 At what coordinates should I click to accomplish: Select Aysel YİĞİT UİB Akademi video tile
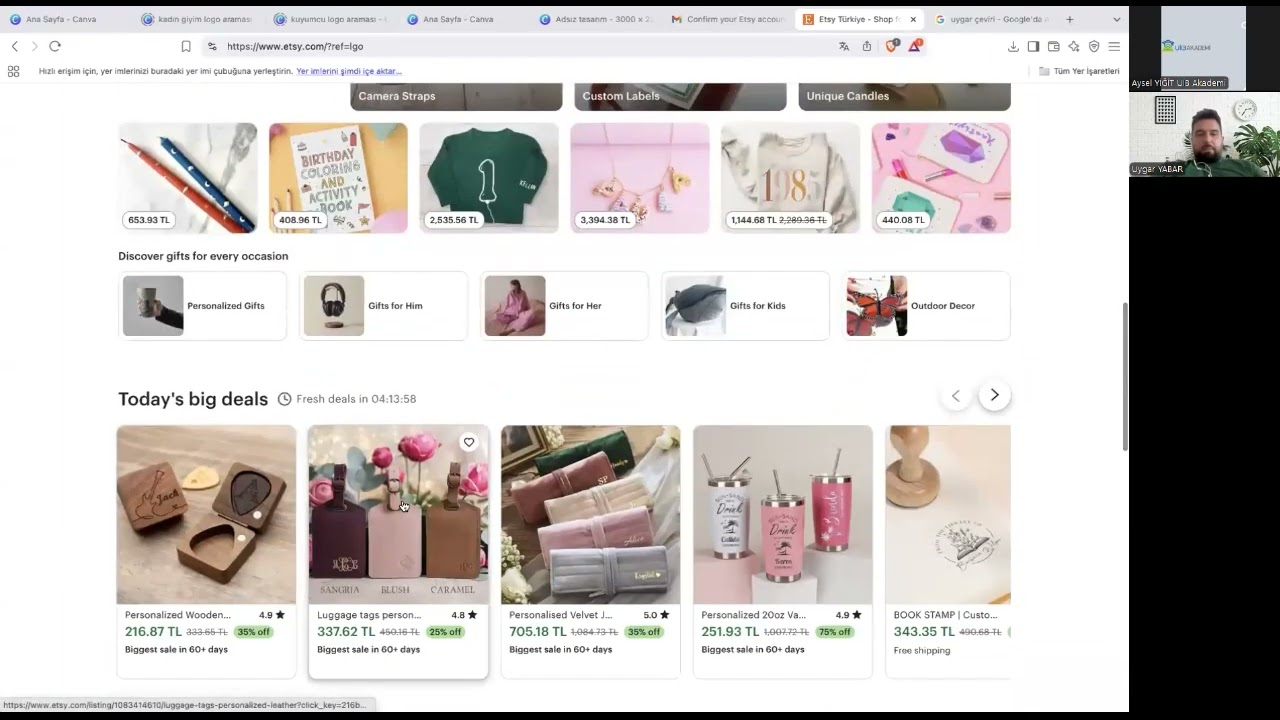(x=1204, y=48)
